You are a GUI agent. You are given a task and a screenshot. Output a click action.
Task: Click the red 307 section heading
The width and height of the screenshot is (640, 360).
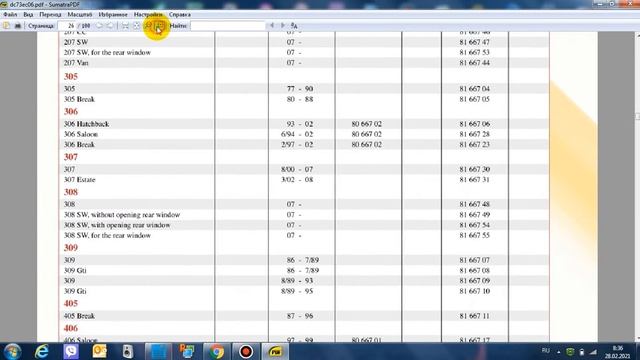(x=71, y=157)
